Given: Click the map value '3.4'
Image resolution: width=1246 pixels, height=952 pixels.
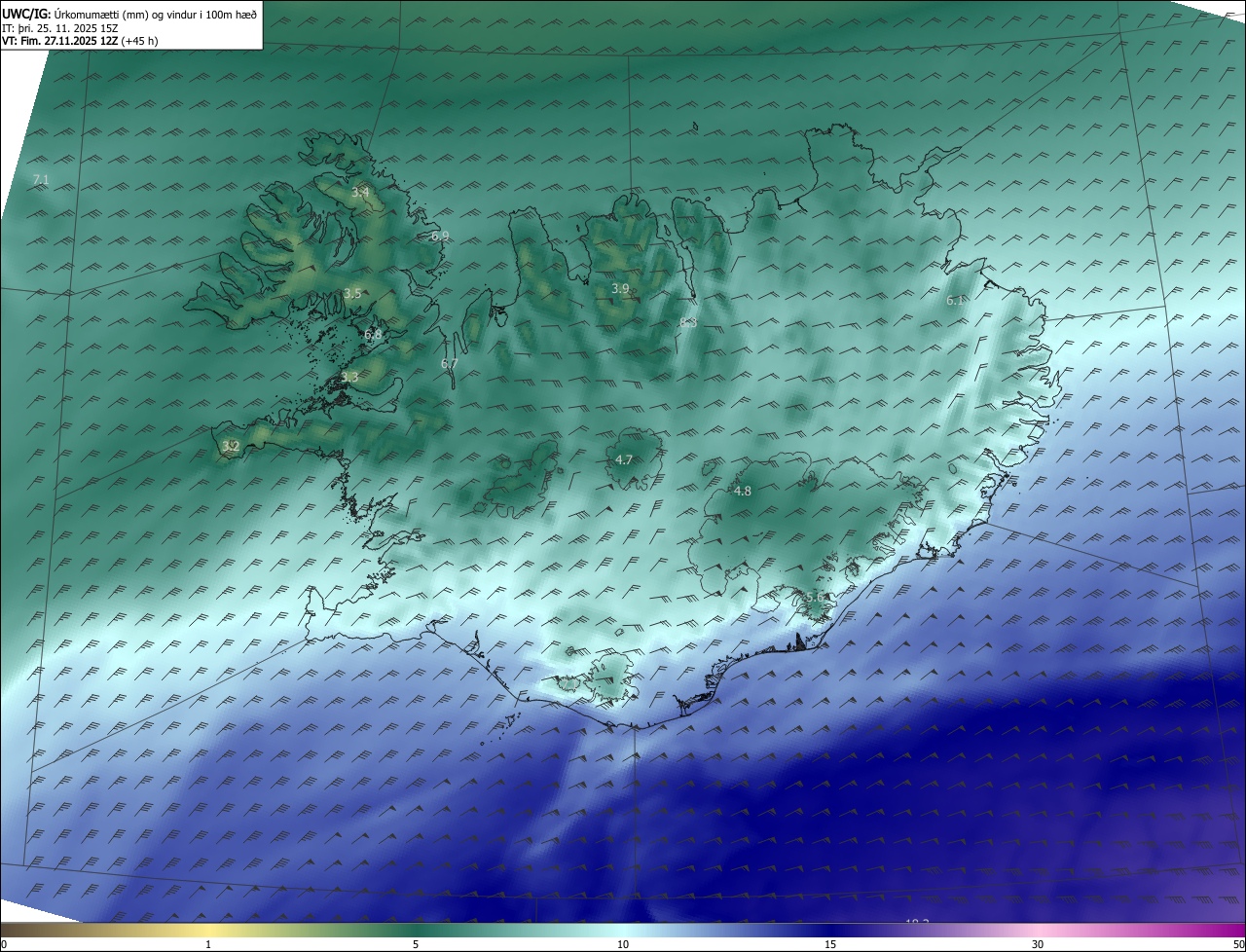Looking at the screenshot, I should click(360, 192).
